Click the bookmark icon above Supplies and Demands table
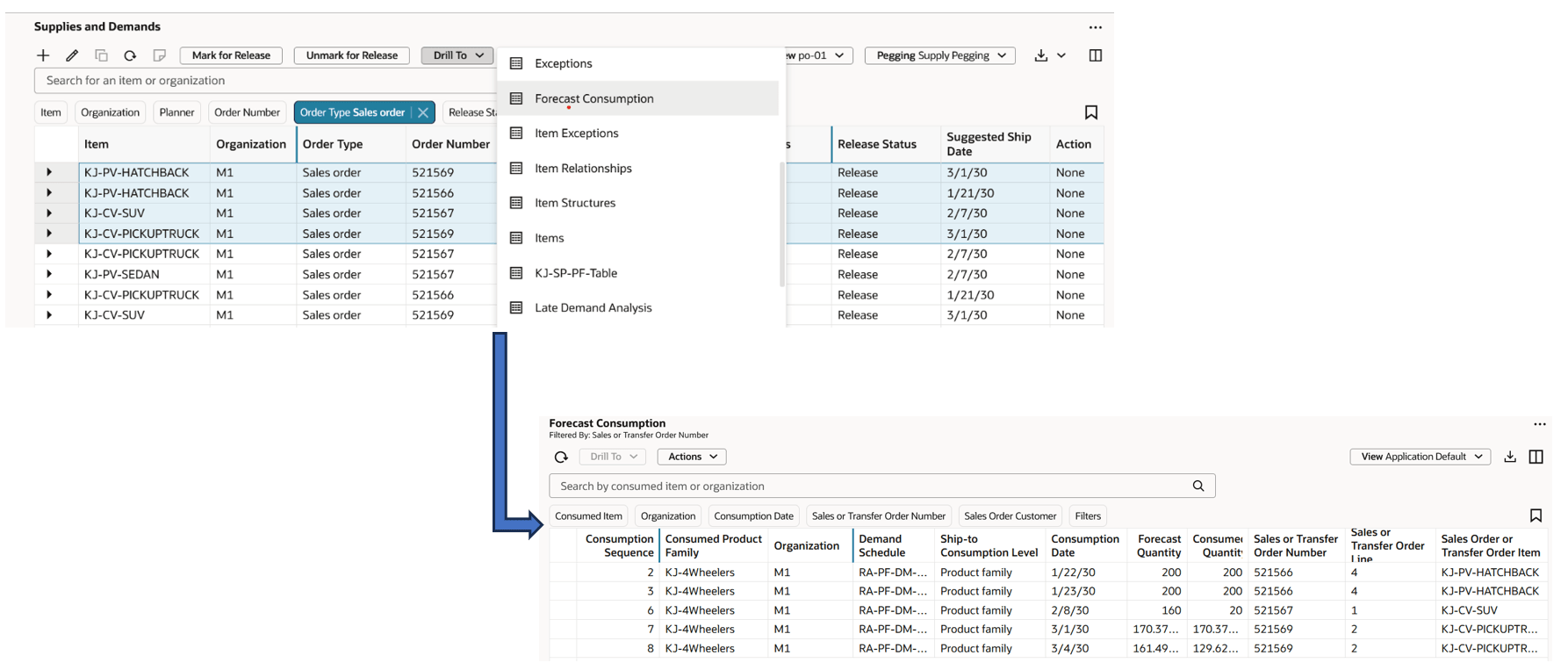Viewport: 1568px width, 670px height. pyautogui.click(x=1091, y=112)
